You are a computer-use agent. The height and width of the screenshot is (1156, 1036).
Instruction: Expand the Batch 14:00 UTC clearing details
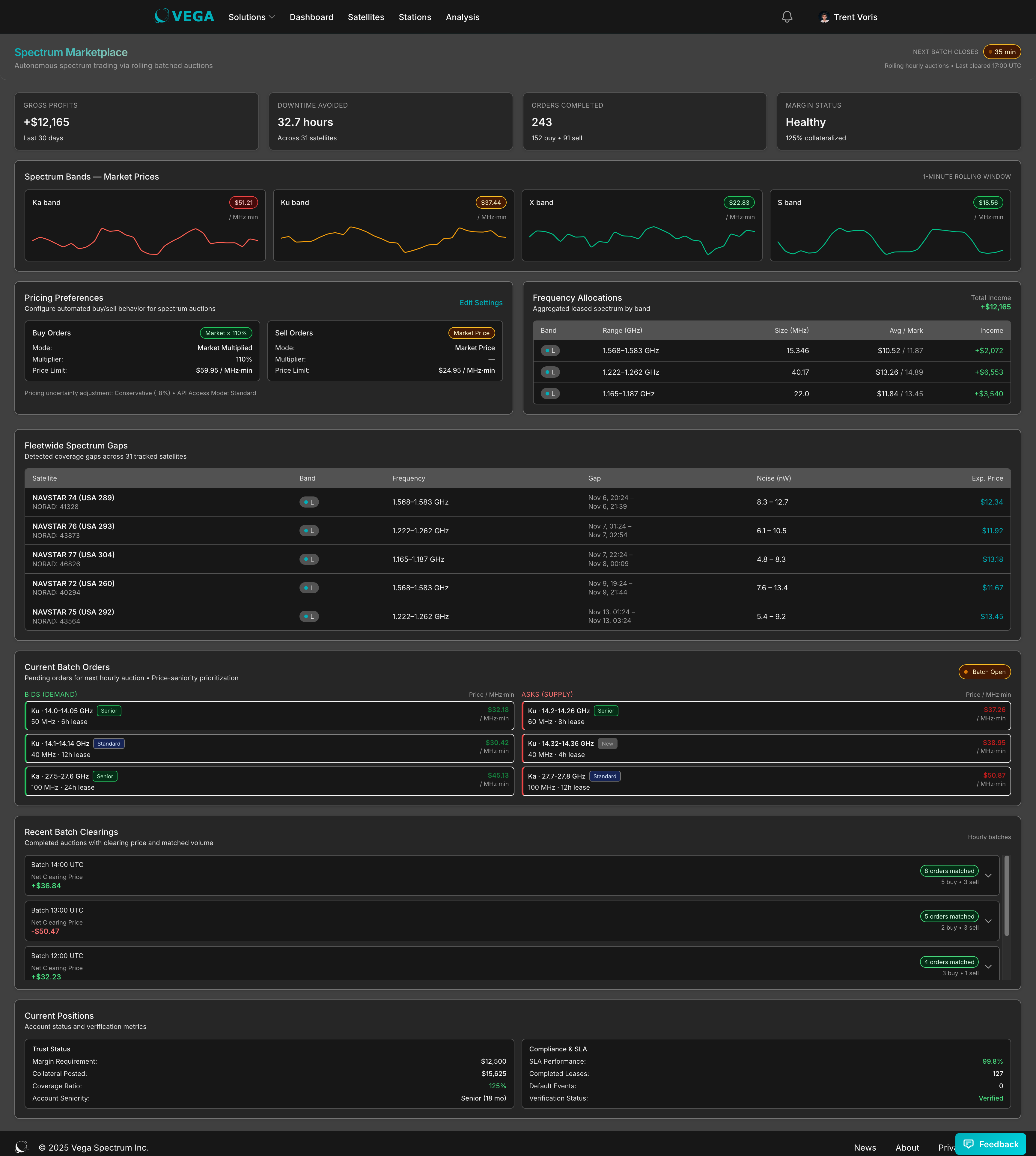click(989, 875)
